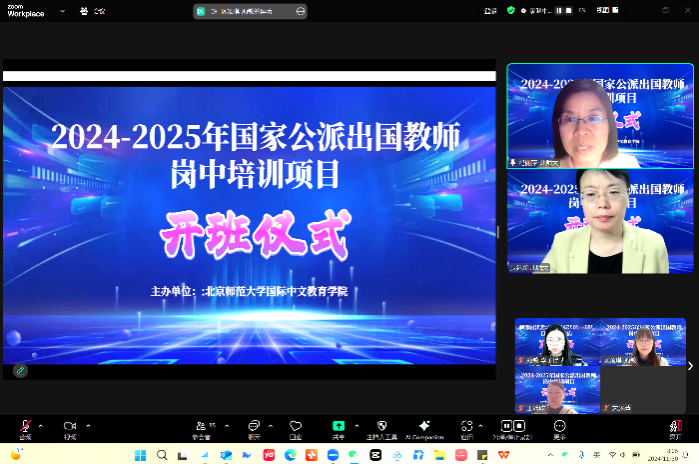The height and width of the screenshot is (464, 699).
Task: Click the annotation pencil icon on slide
Action: tap(20, 370)
